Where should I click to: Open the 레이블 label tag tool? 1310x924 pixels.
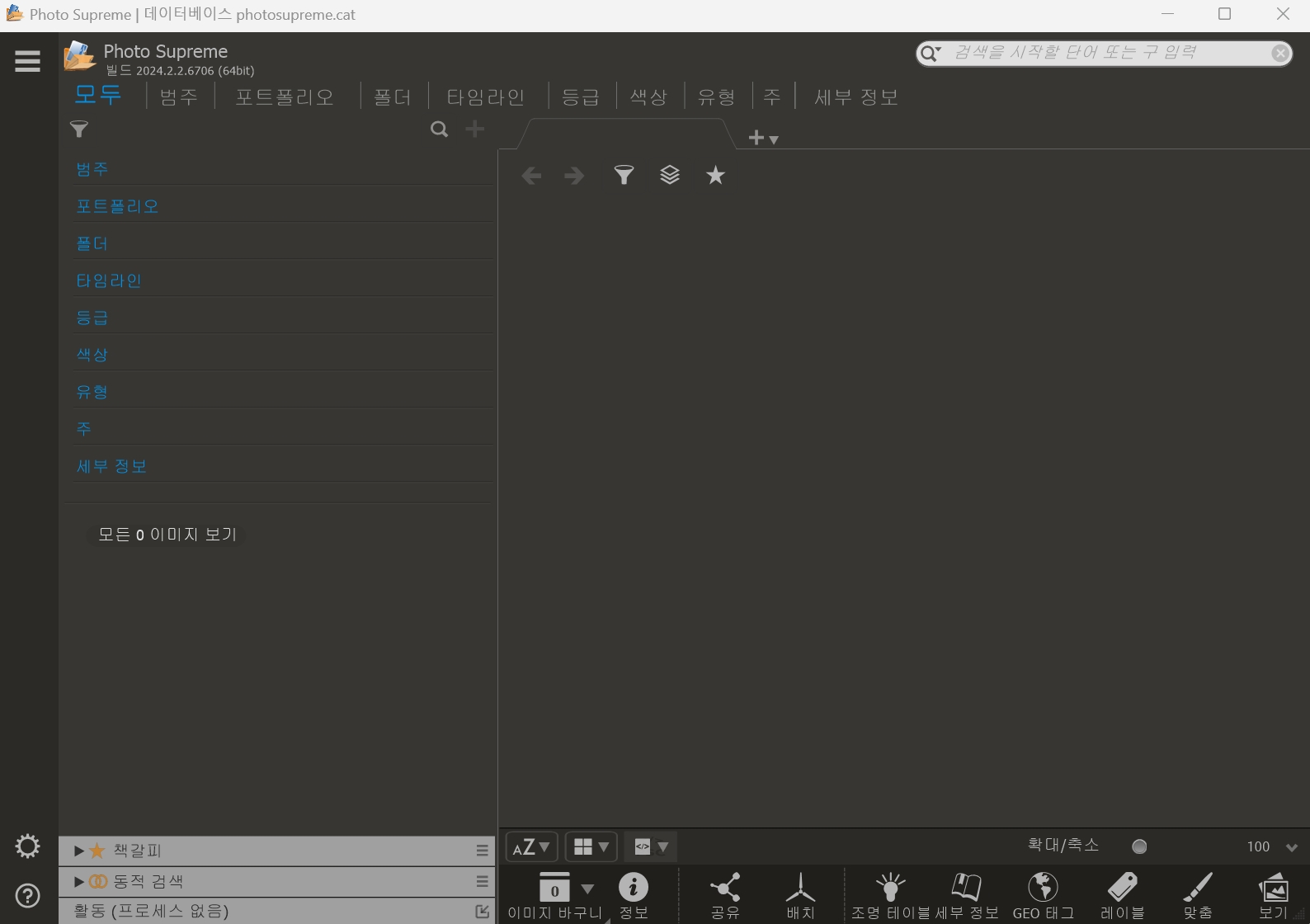point(1122,895)
